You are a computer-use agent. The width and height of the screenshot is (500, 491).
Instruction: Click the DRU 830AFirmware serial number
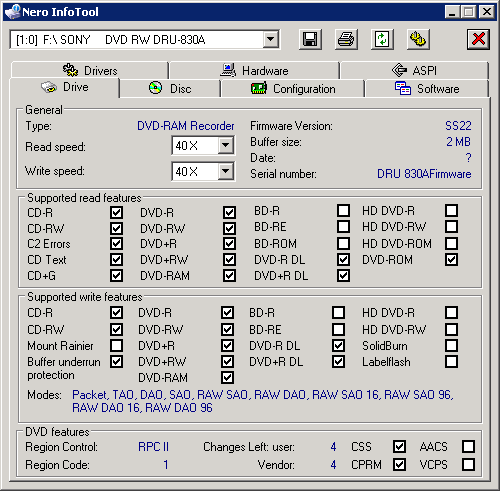click(x=424, y=174)
